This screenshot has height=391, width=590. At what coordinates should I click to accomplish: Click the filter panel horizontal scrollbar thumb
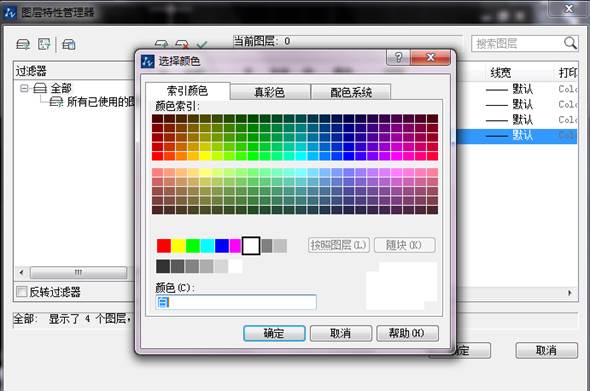pos(78,272)
